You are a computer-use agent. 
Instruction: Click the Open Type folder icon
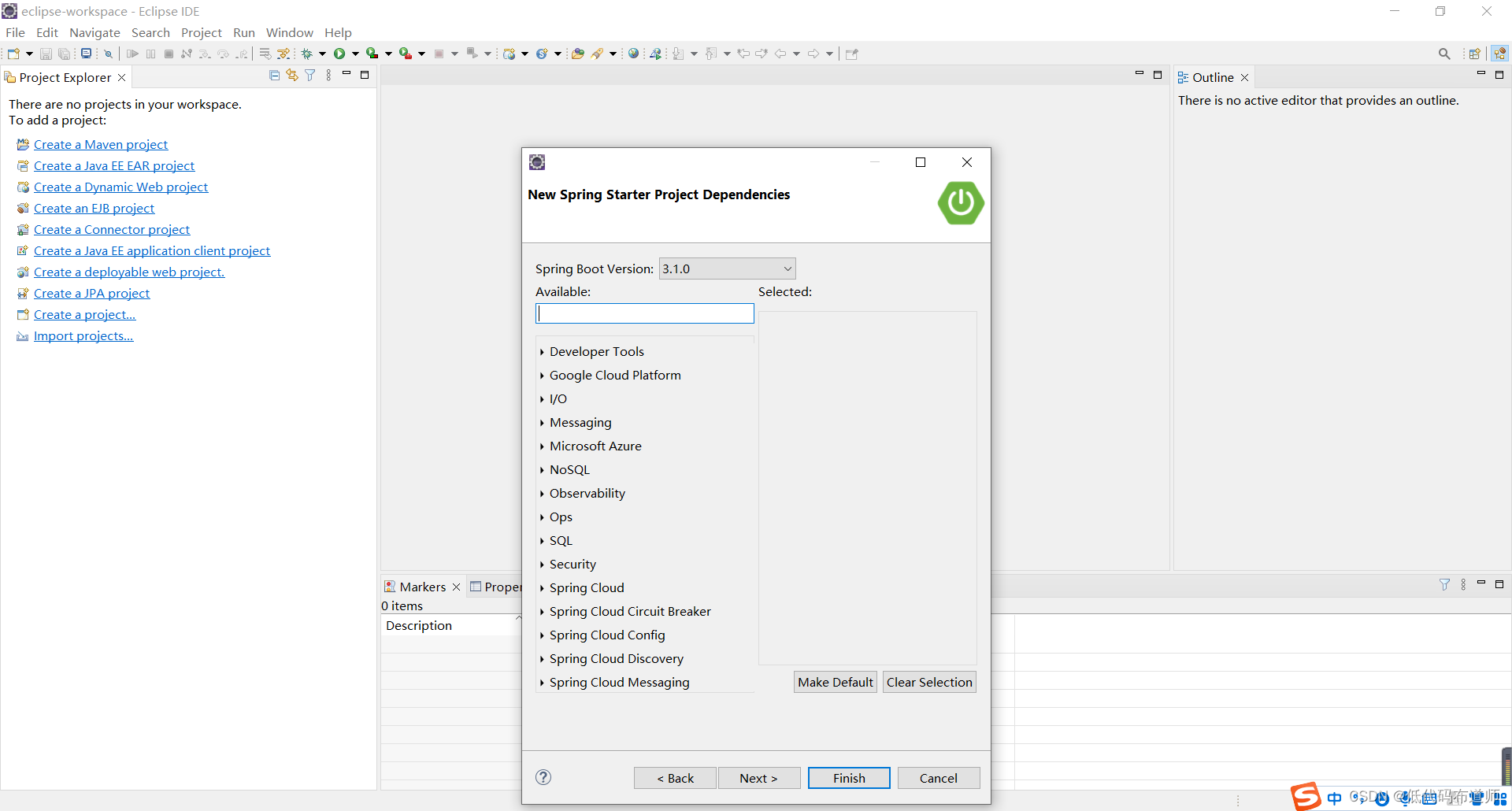click(x=578, y=54)
